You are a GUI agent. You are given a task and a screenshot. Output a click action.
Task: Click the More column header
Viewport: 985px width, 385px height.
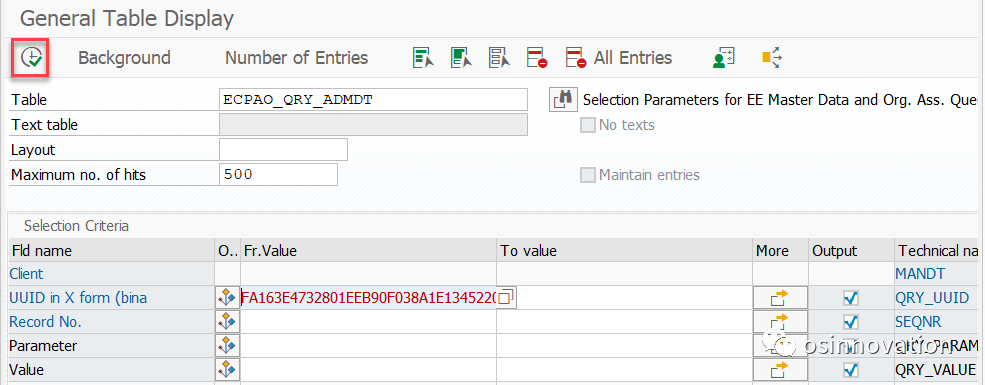[x=781, y=251]
